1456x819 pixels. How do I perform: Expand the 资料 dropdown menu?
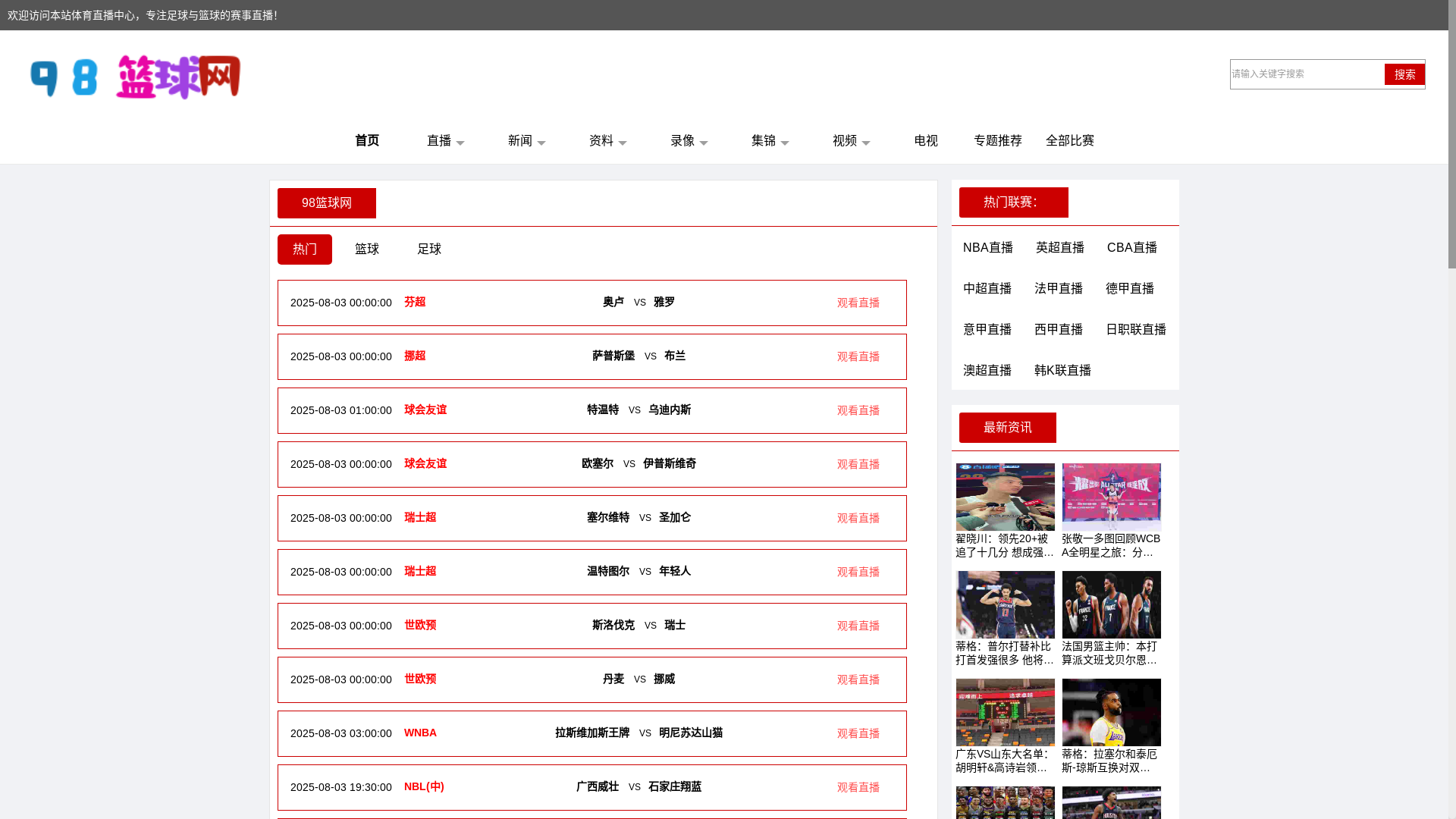[608, 141]
